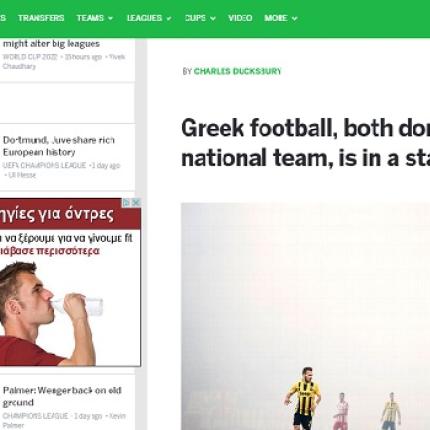Click the 'UEFA Champions League' category label
Image resolution: width=430 pixels, height=430 pixels.
(x=44, y=165)
